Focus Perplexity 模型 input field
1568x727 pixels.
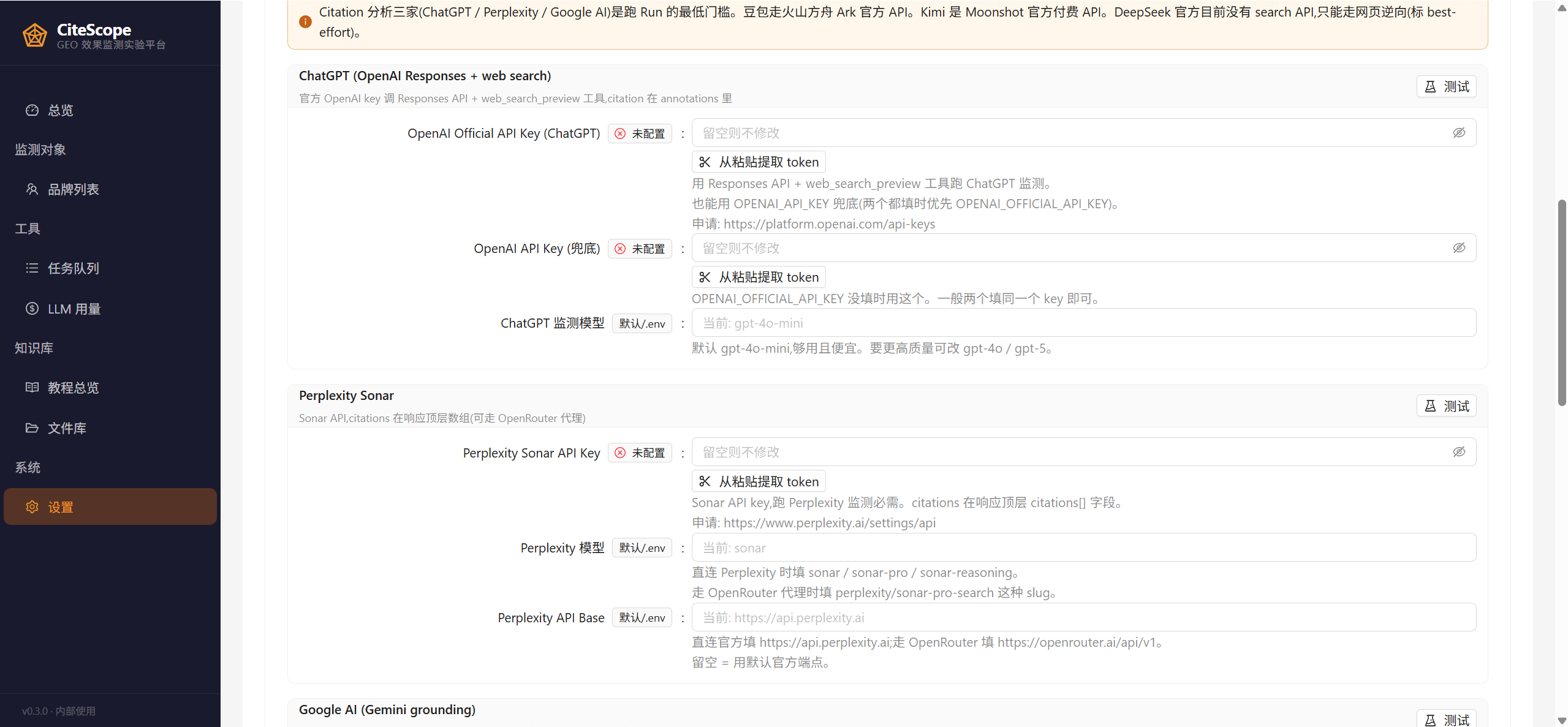pos(1083,548)
